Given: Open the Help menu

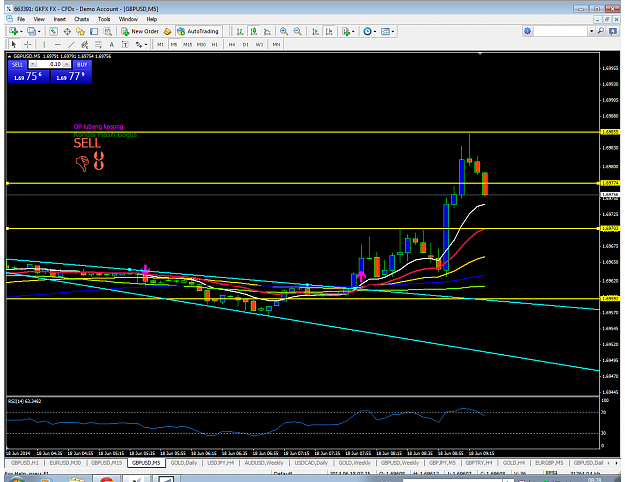Looking at the screenshot, I should click(x=151, y=19).
